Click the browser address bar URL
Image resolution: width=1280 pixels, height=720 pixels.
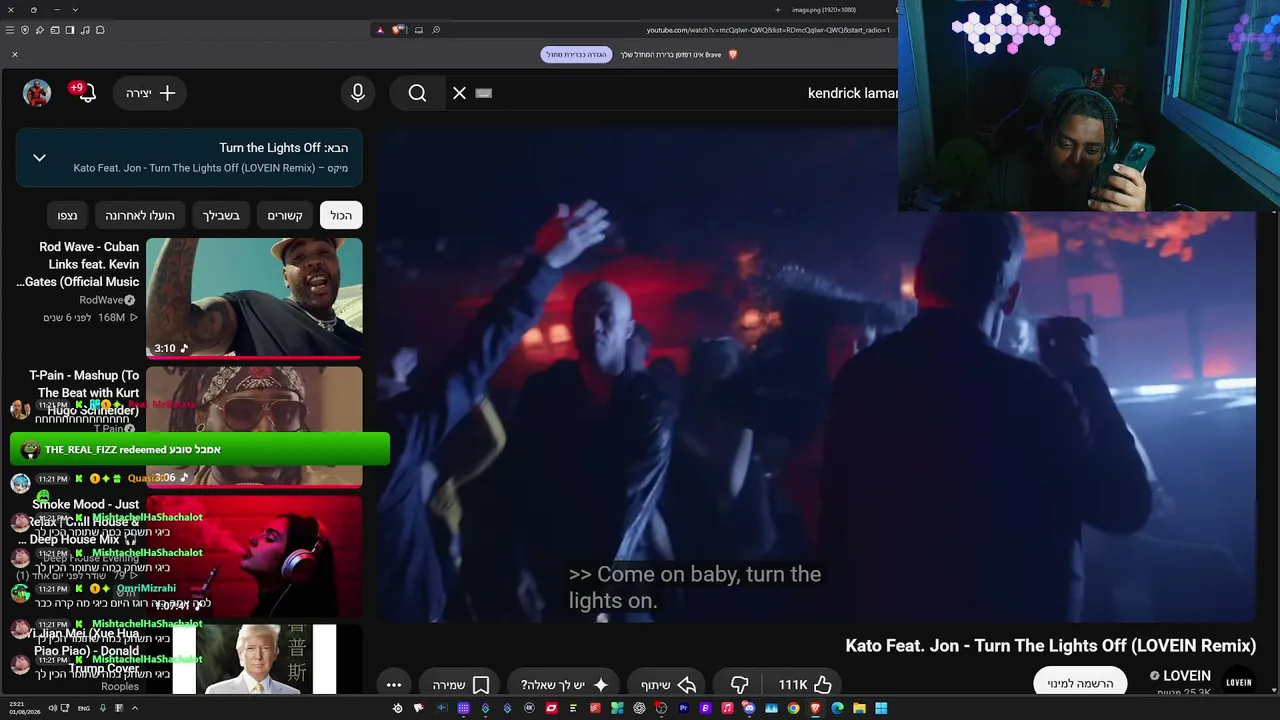[x=767, y=30]
